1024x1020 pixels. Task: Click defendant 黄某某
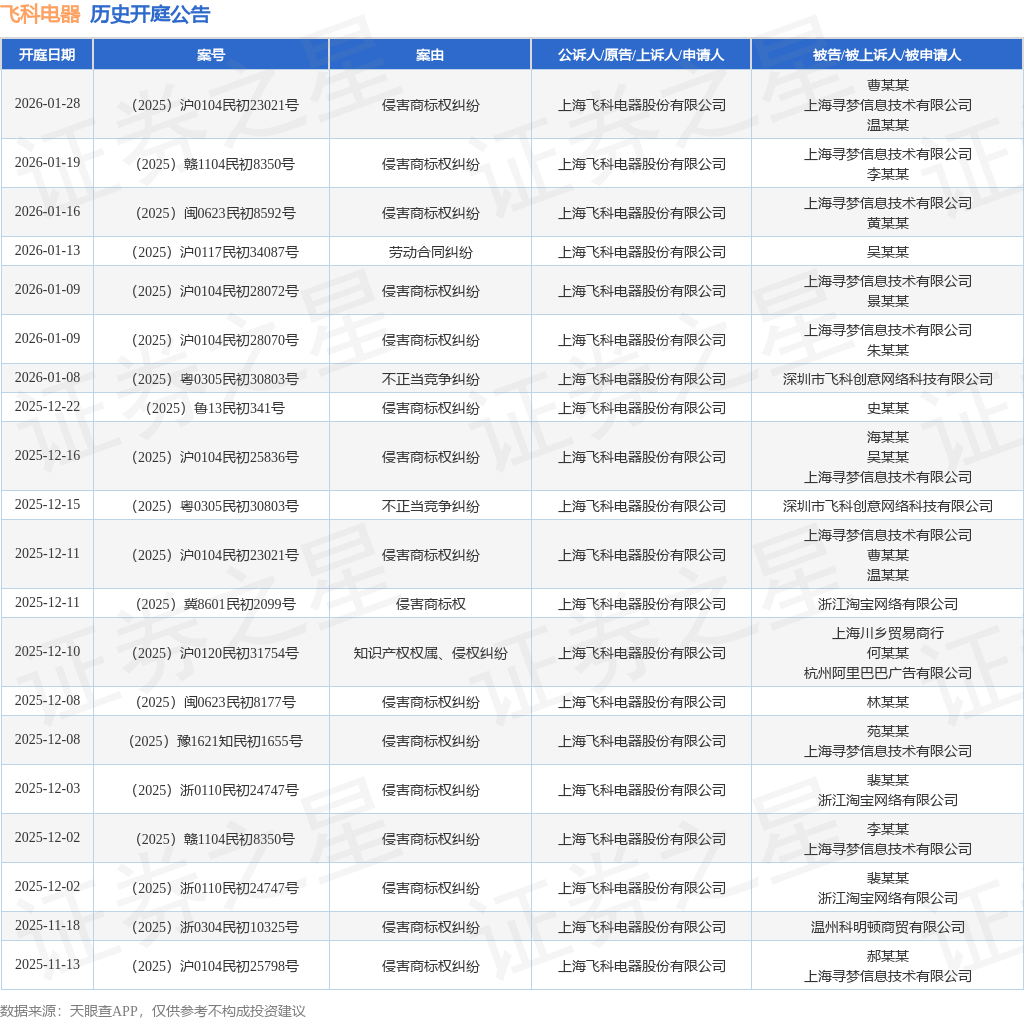point(888,223)
